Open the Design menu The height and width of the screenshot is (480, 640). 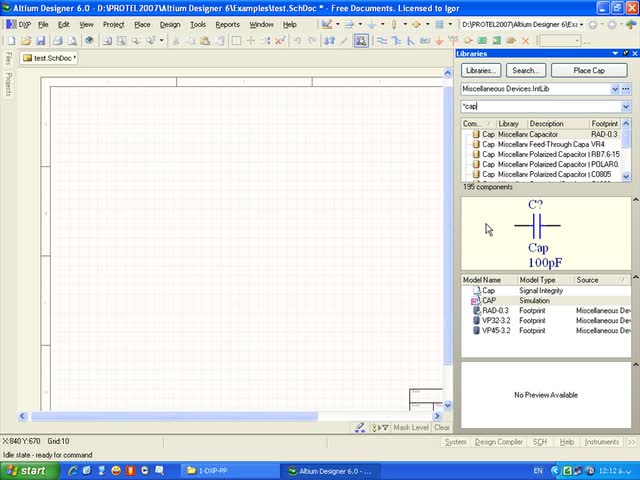click(170, 24)
